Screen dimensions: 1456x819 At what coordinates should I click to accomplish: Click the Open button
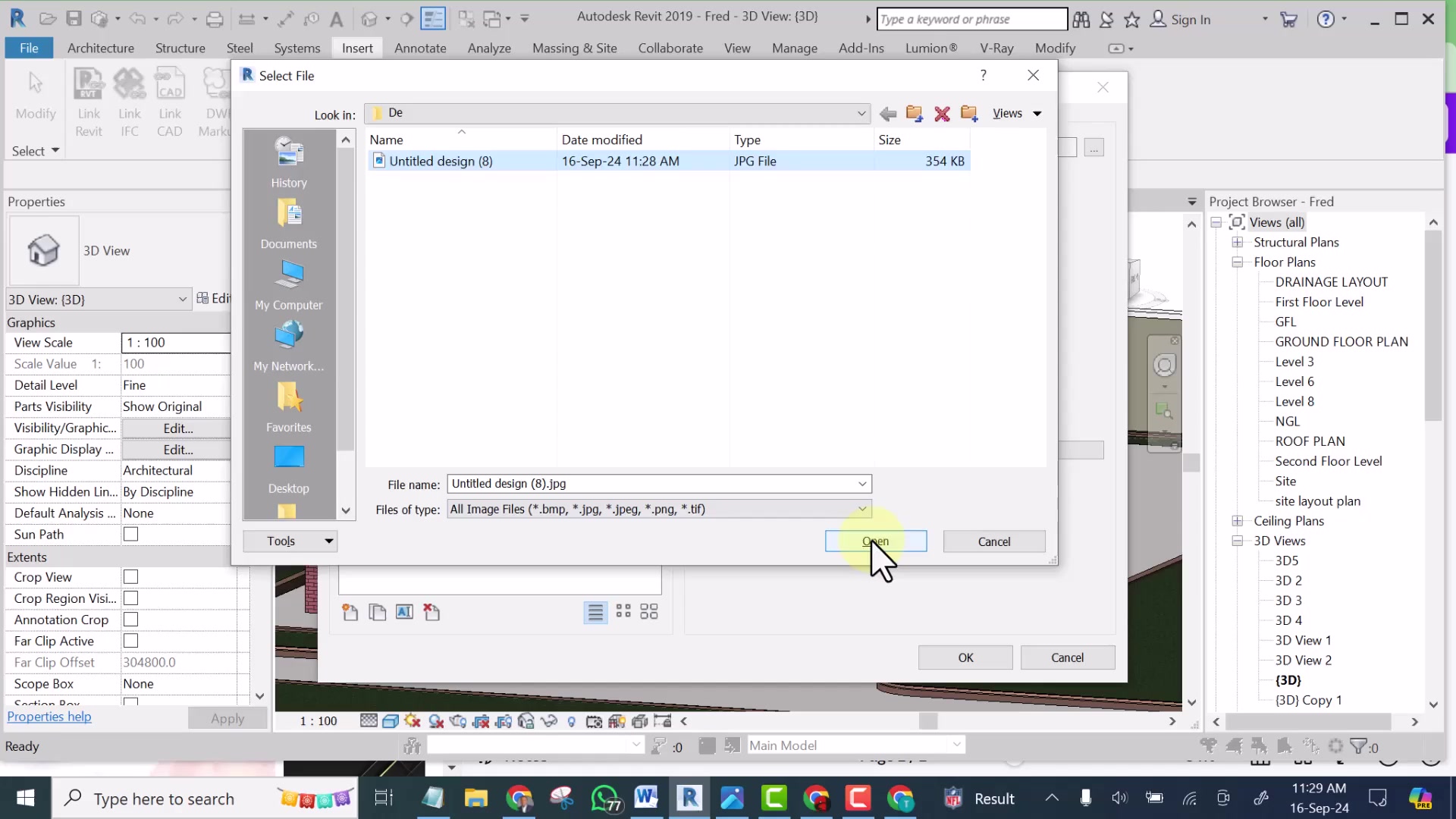(876, 541)
